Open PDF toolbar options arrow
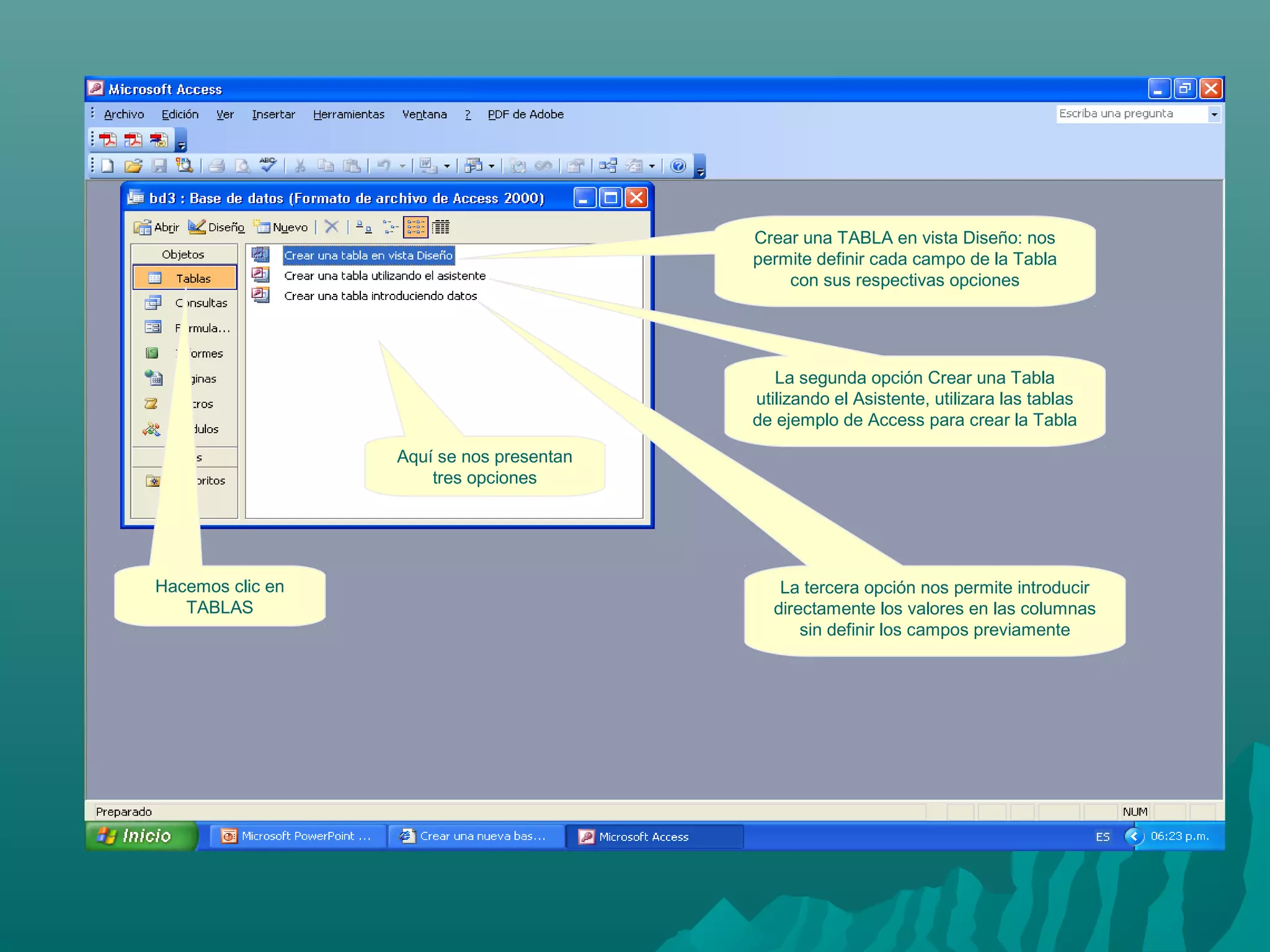Screen dimensions: 1270x952 tap(181, 141)
